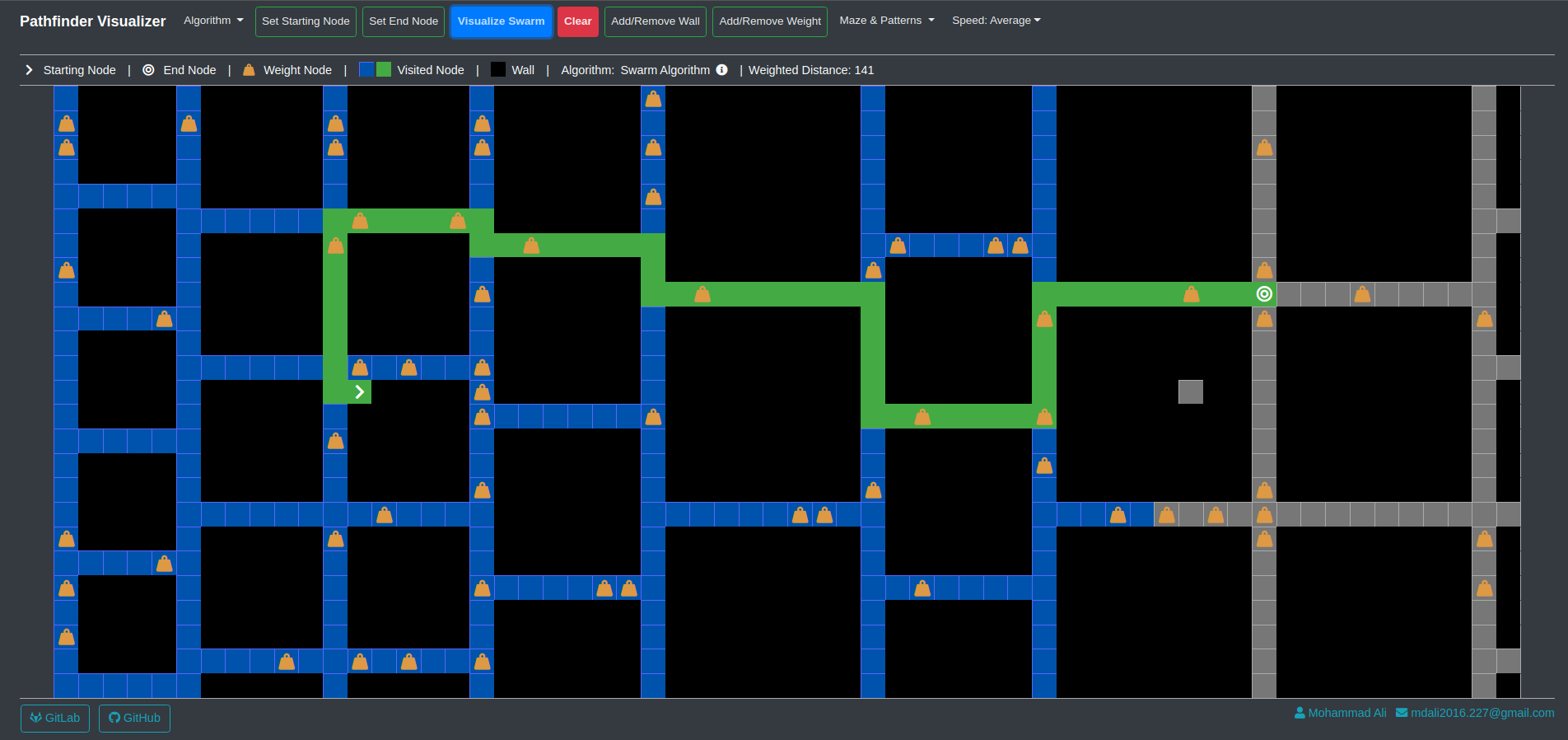Screen dimensions: 1568x740
Task: Expand Maze & Patterns dropdown
Action: 887,21
